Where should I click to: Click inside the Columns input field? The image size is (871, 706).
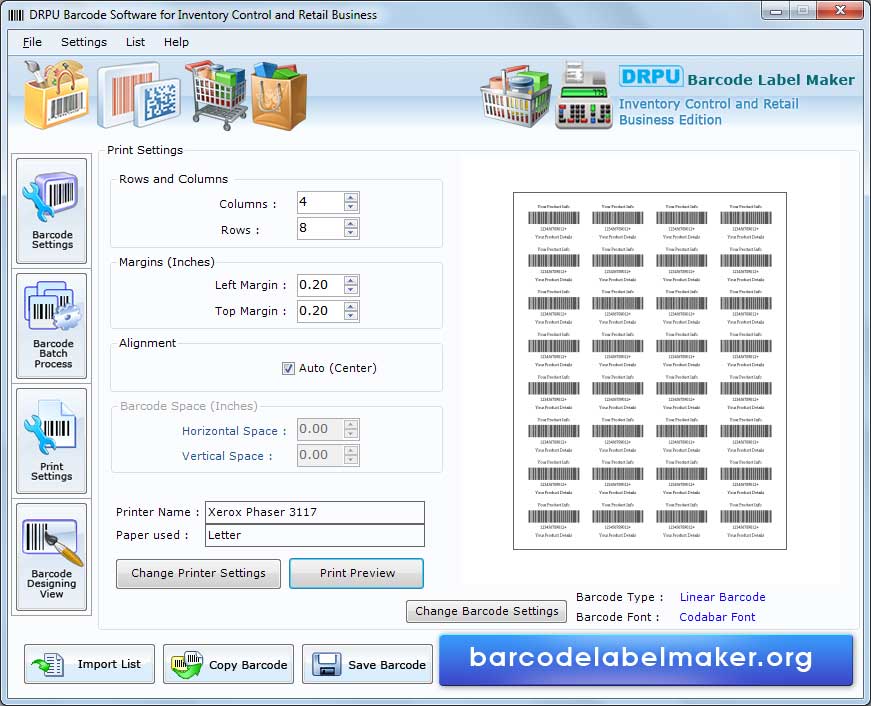click(321, 202)
